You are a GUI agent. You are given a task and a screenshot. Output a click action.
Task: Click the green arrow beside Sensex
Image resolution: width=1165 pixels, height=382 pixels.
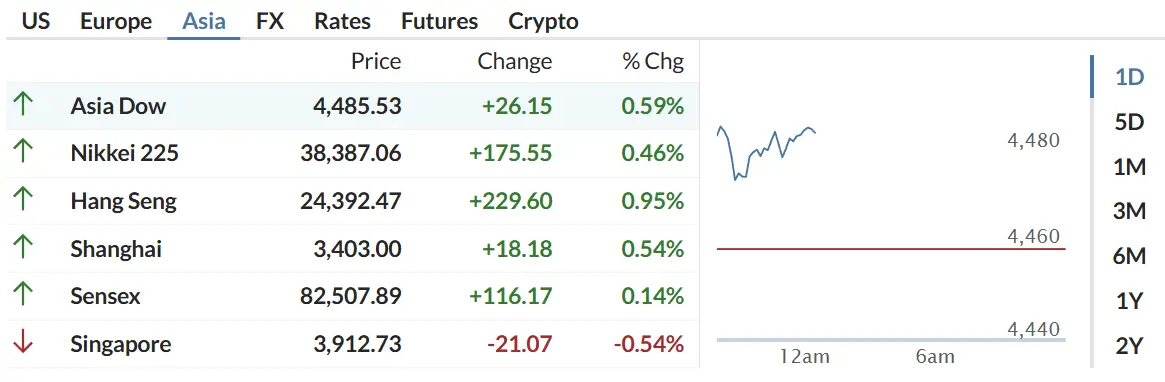tap(23, 295)
